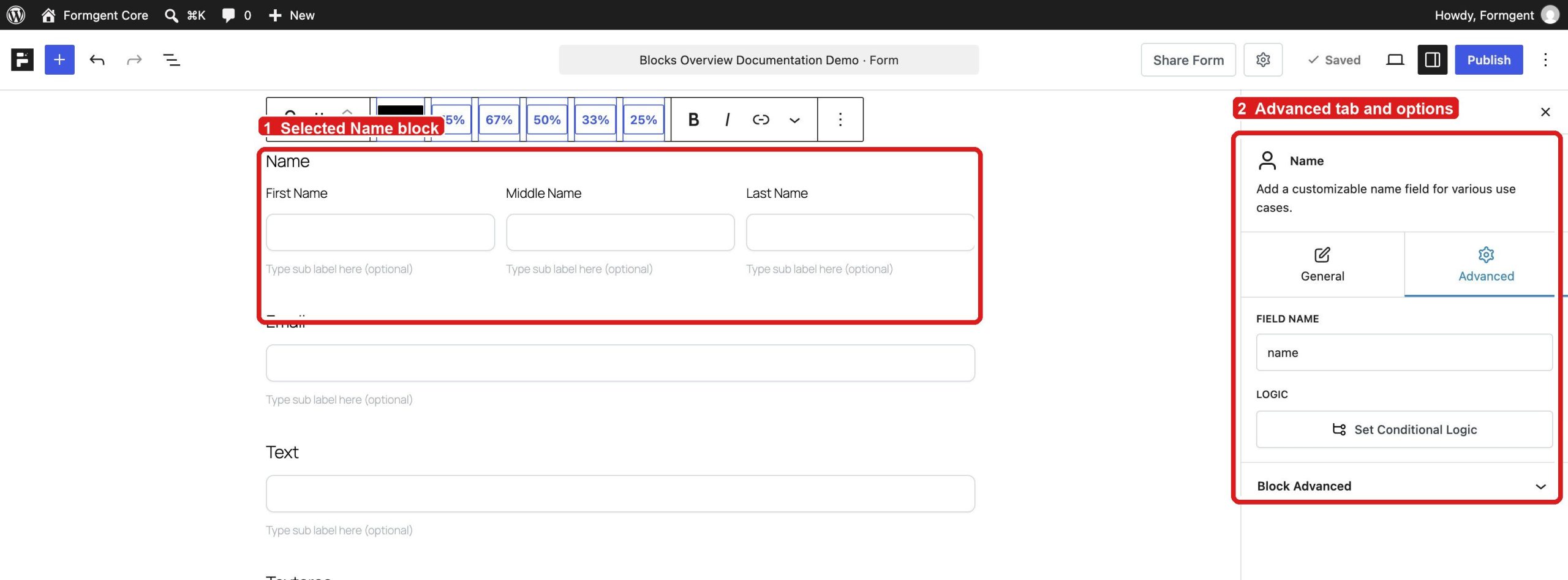Redo the last undone change
The image size is (1568, 580).
click(x=134, y=59)
